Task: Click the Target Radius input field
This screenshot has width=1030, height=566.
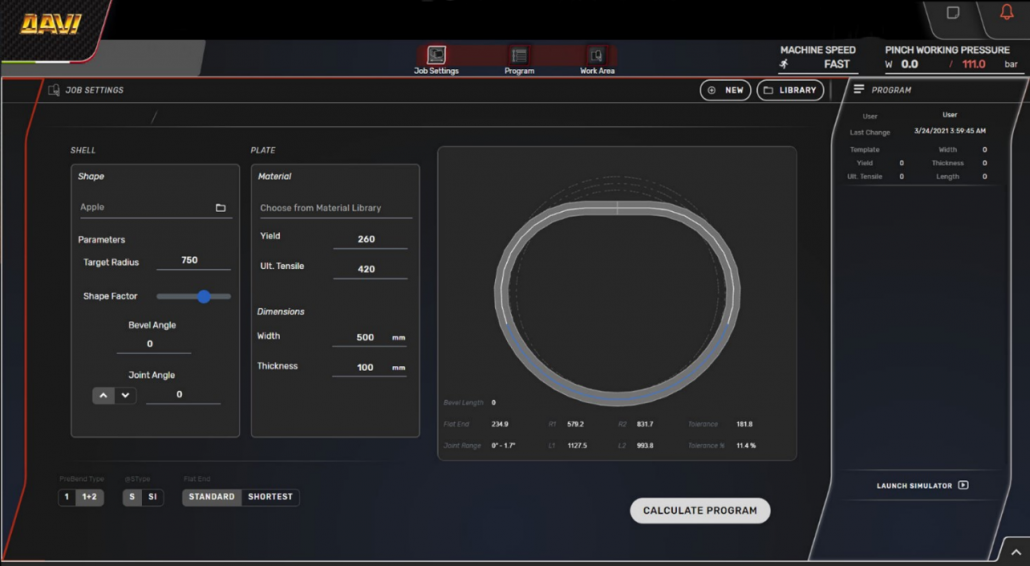Action: [190, 260]
